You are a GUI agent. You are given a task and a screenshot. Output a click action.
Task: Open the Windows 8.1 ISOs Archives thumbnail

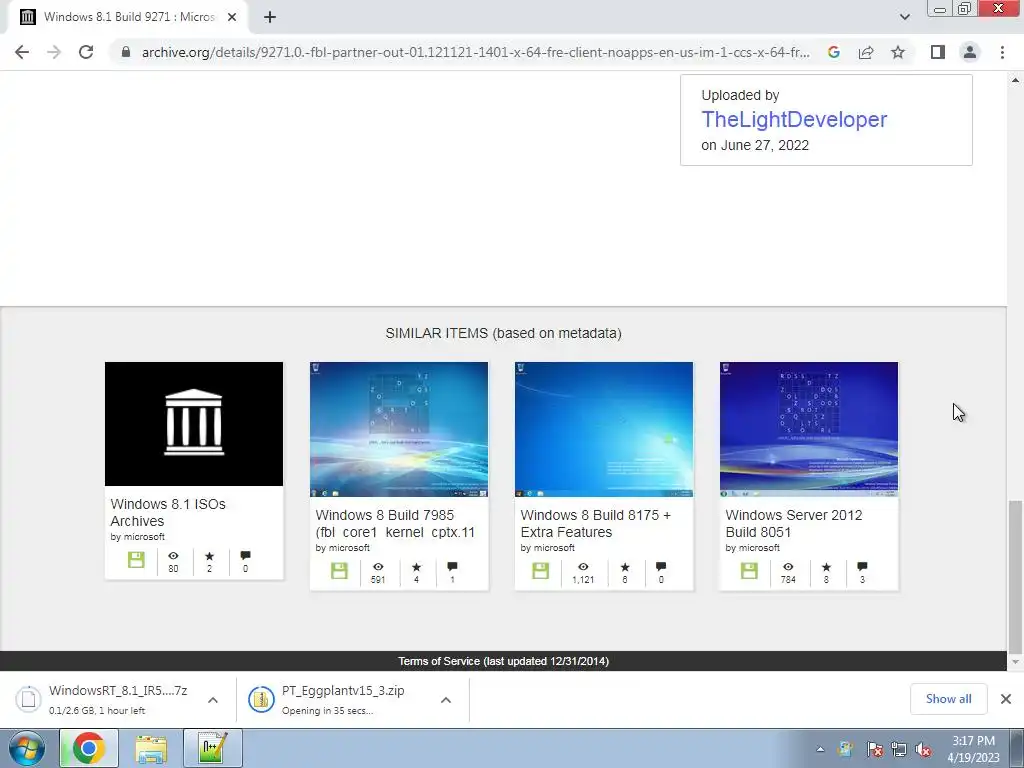click(194, 424)
